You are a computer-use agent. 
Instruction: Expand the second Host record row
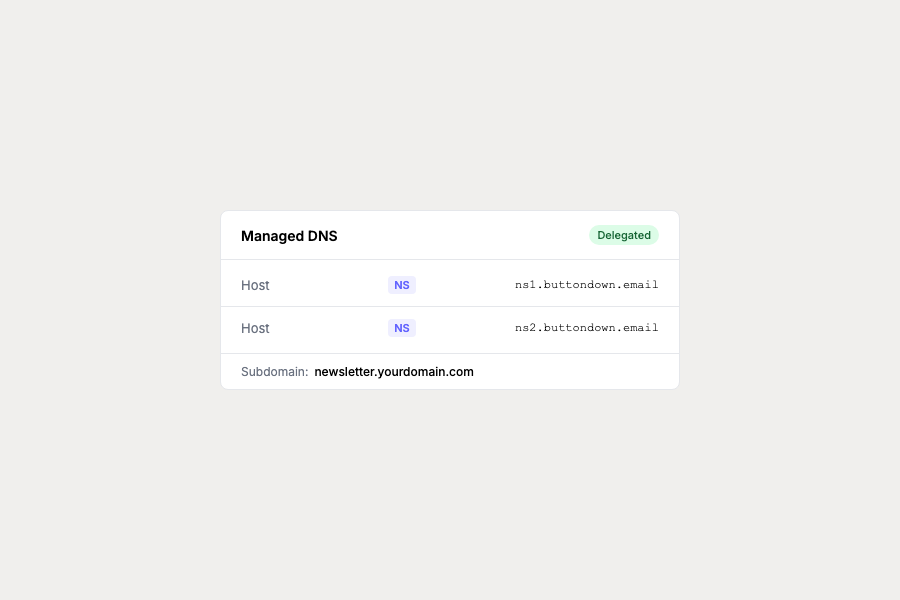point(450,328)
